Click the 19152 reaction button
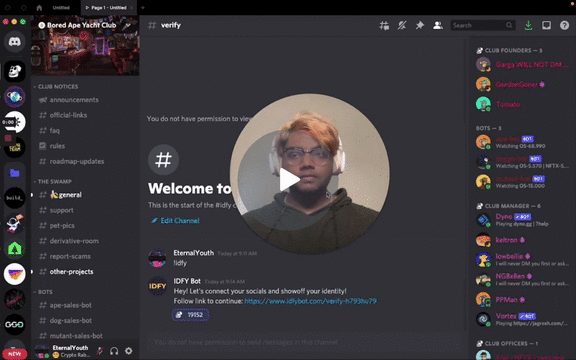 [190, 315]
